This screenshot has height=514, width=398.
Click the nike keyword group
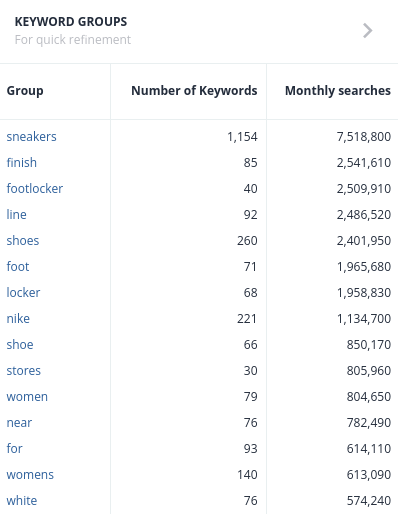coord(18,319)
